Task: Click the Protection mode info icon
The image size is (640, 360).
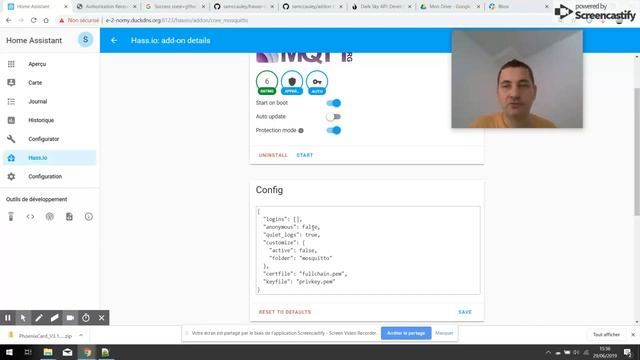Action: pyautogui.click(x=301, y=131)
